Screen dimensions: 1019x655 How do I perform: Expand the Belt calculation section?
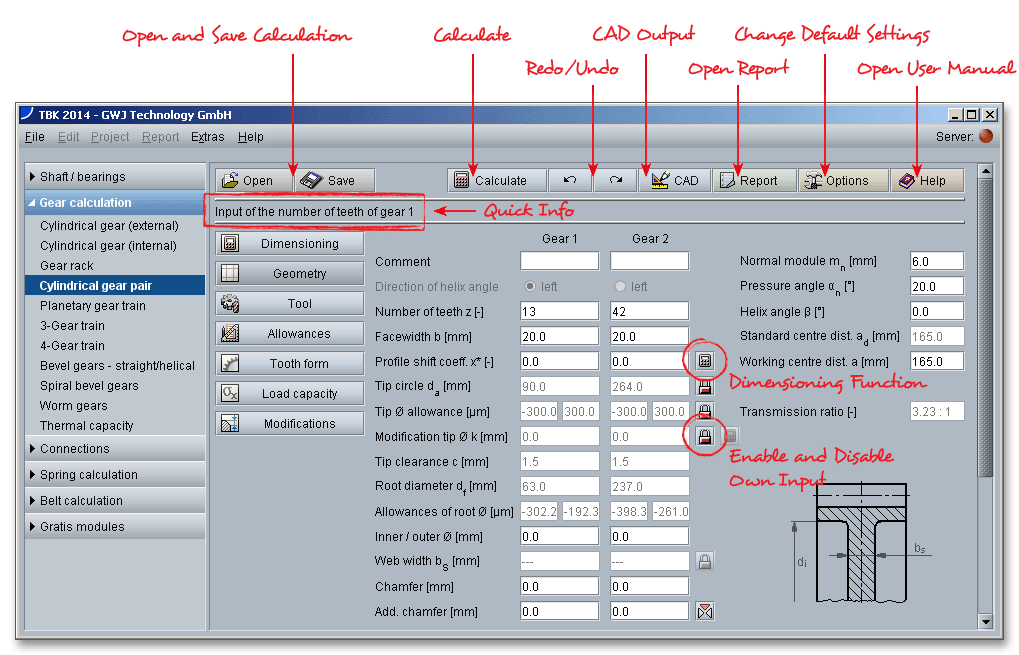tap(115, 501)
